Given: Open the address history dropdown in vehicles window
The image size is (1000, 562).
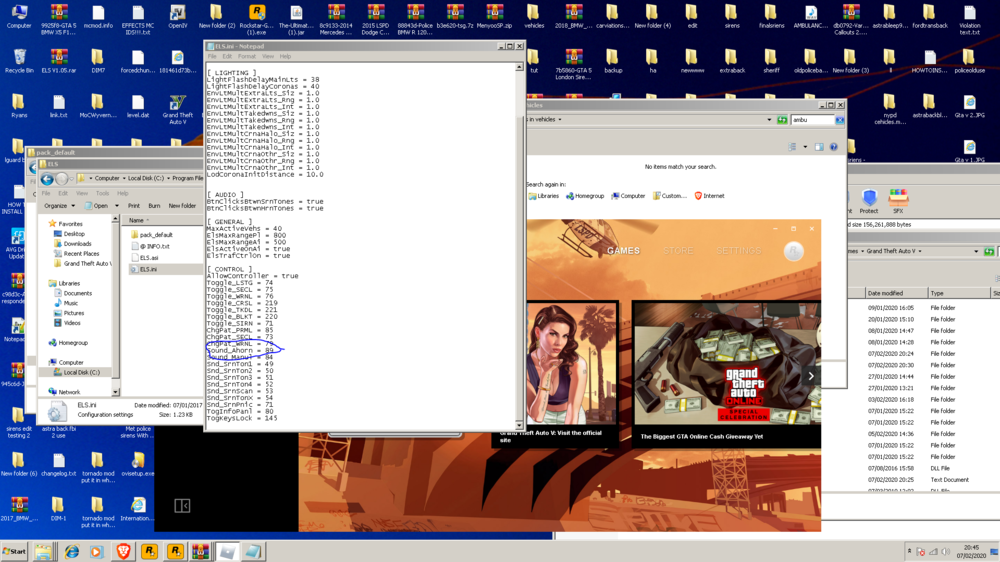Looking at the screenshot, I should (x=768, y=119).
